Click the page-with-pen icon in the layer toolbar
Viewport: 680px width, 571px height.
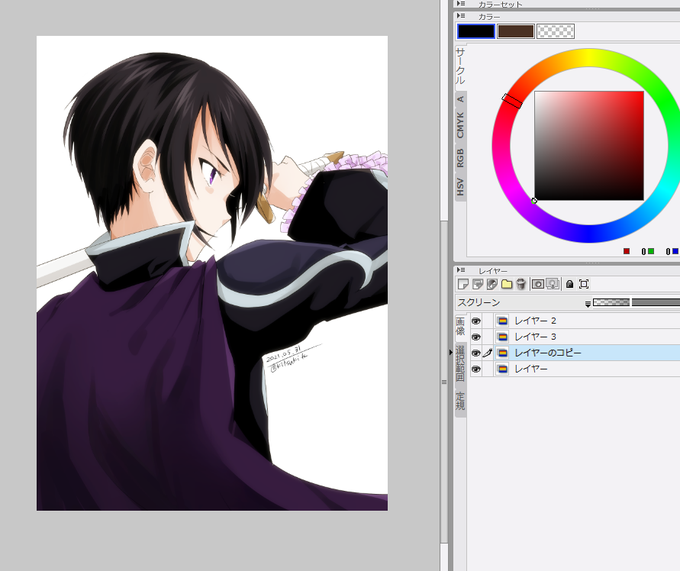click(x=492, y=284)
